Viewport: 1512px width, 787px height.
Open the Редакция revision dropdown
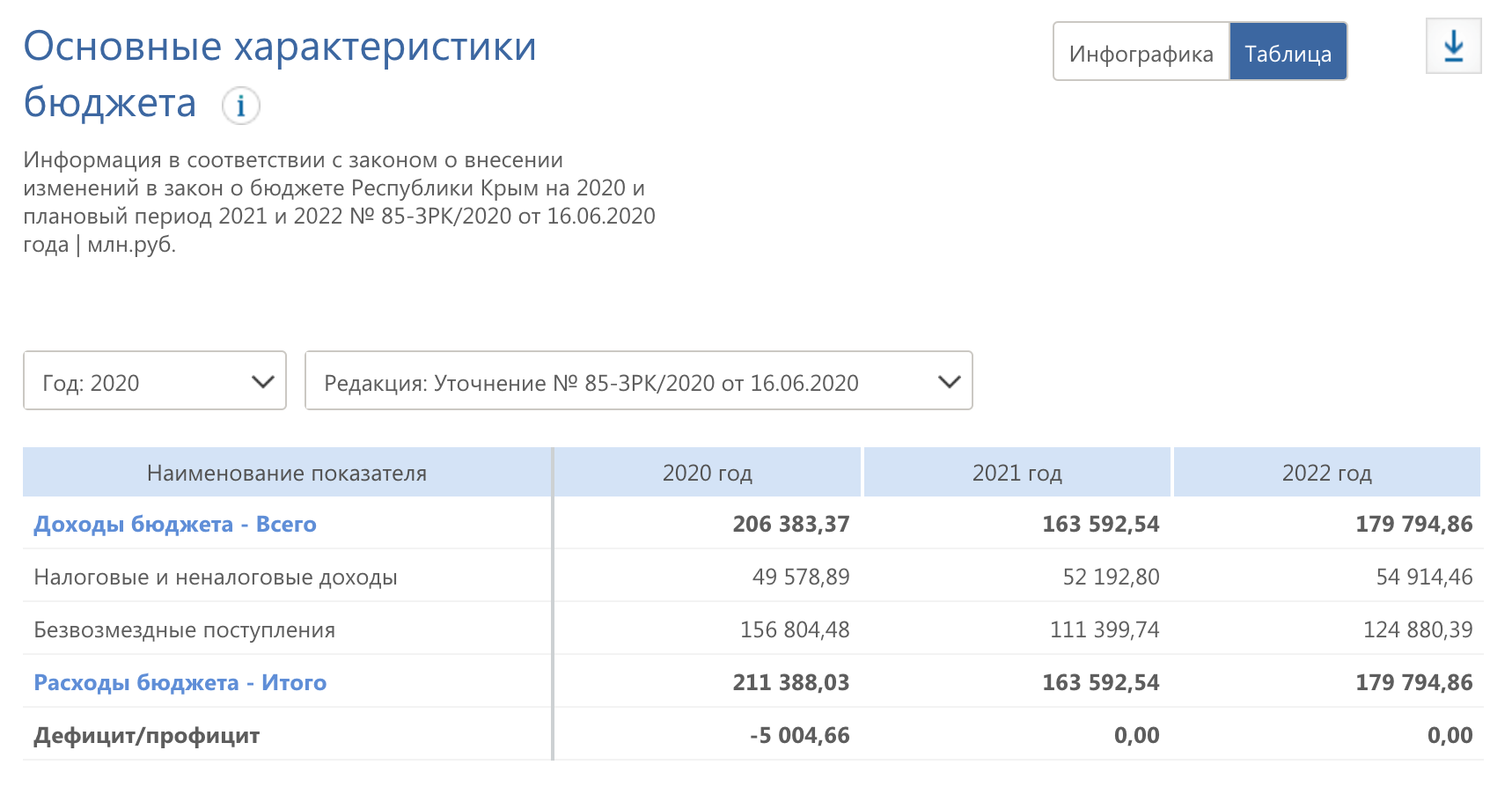pos(637,381)
